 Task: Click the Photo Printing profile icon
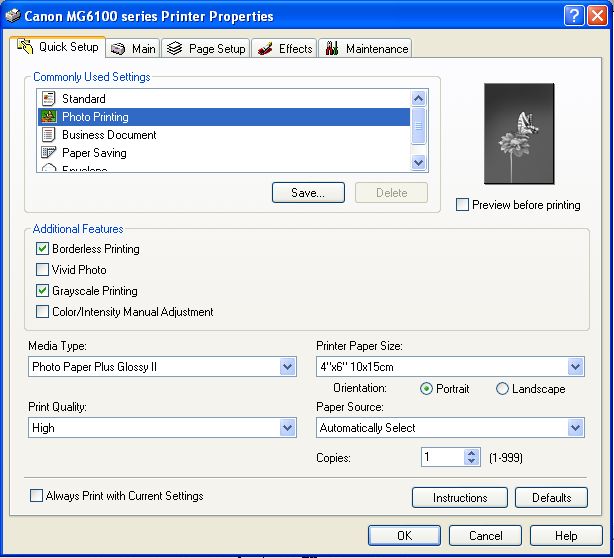(x=47, y=117)
